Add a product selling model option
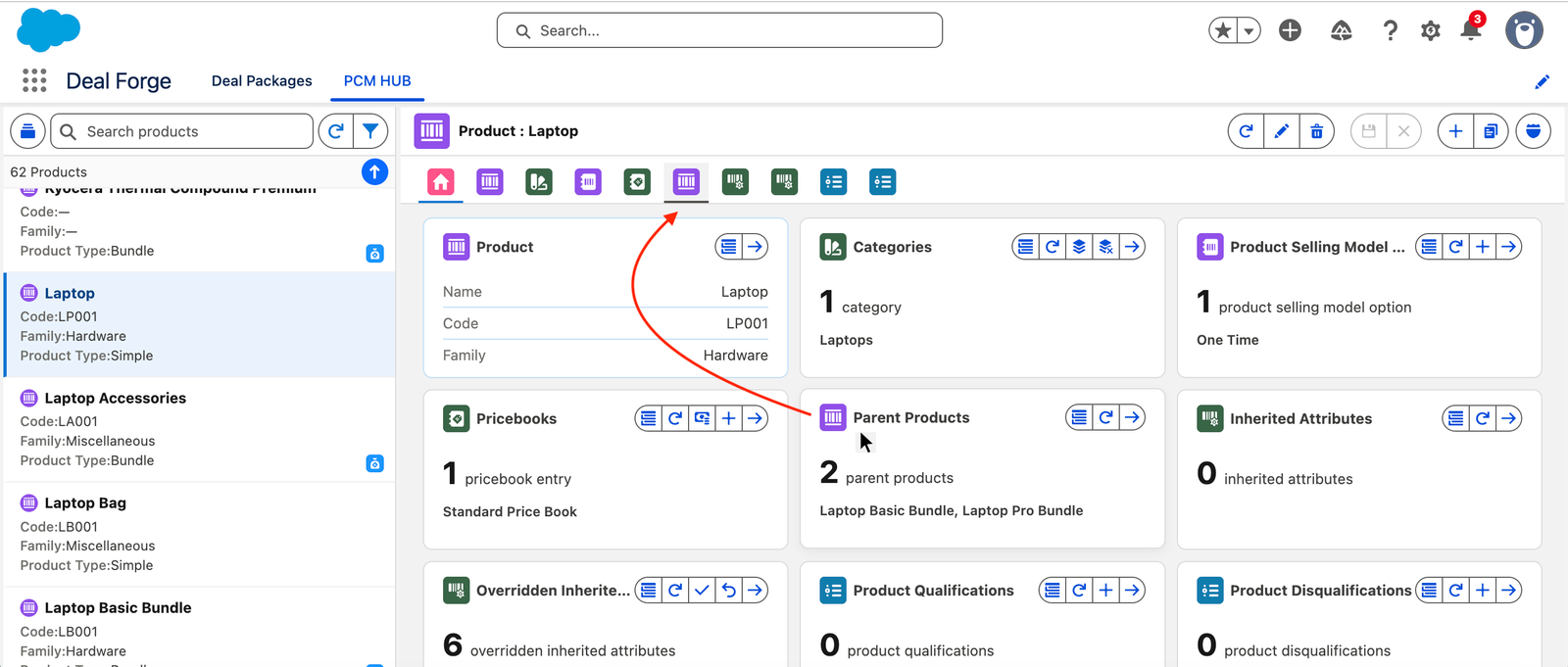 1483,247
